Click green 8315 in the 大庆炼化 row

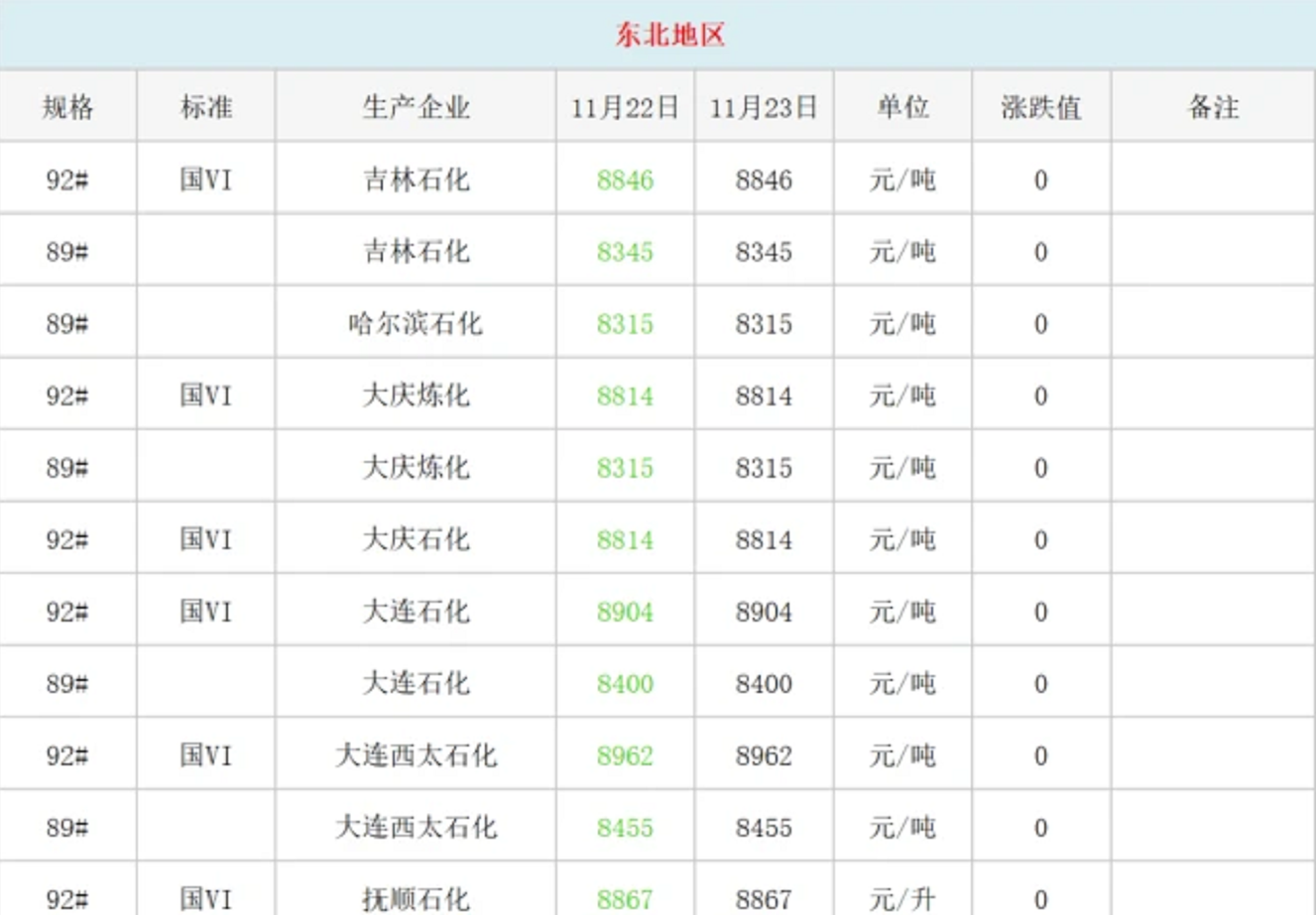pos(625,468)
